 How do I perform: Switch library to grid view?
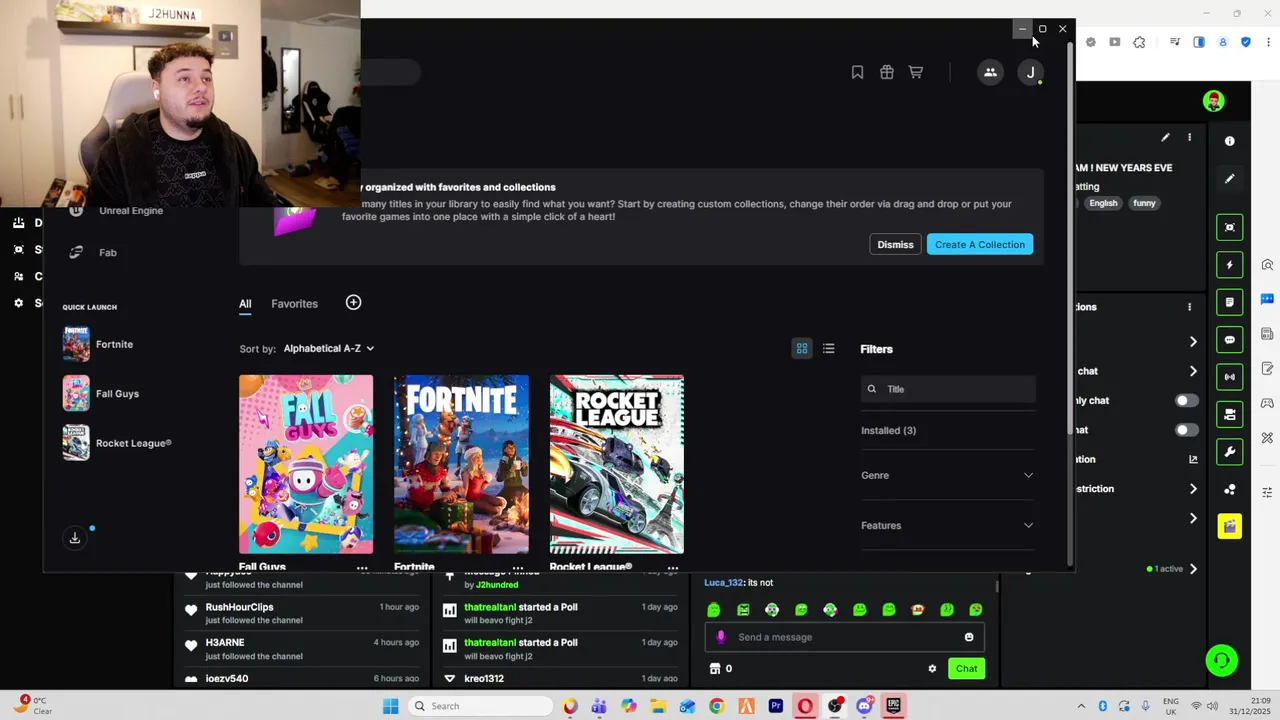coord(802,349)
